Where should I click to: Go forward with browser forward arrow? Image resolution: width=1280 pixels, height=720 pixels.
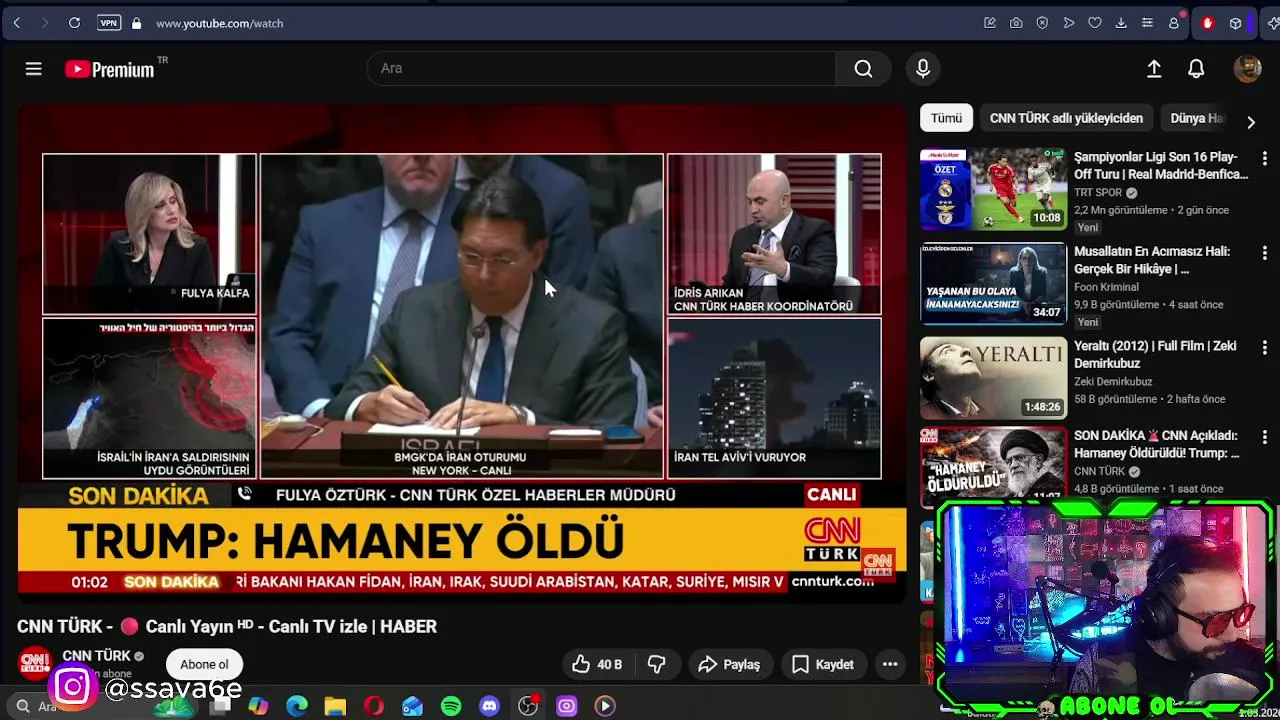pos(45,23)
